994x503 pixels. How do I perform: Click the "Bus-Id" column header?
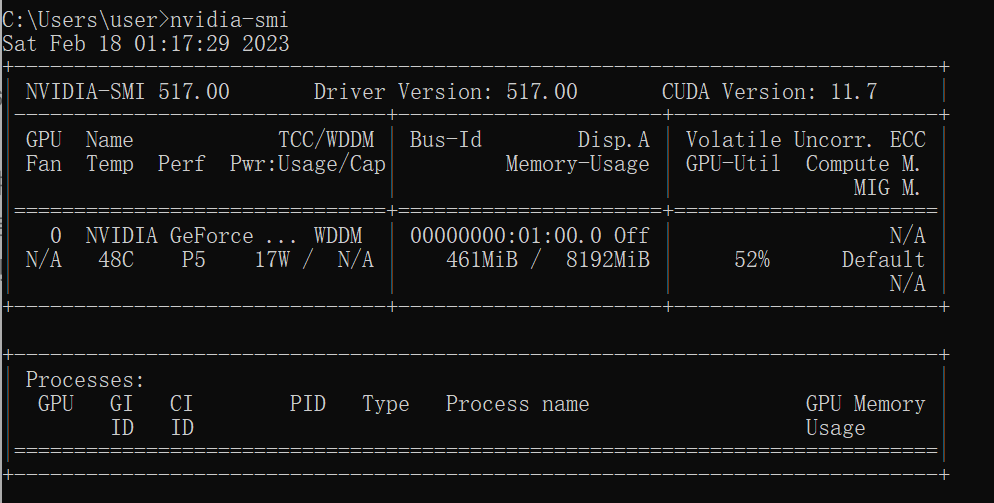tap(446, 140)
